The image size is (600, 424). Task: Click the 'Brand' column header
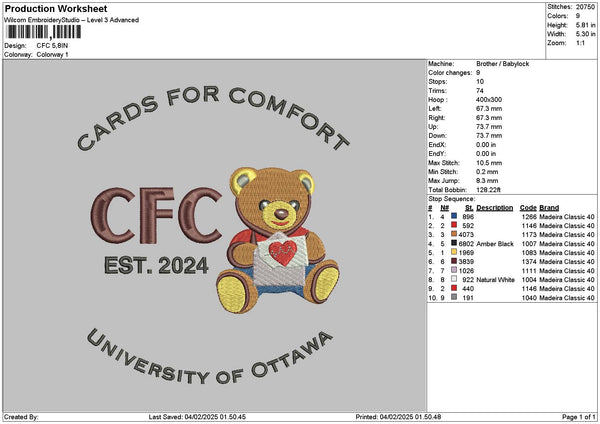point(549,208)
